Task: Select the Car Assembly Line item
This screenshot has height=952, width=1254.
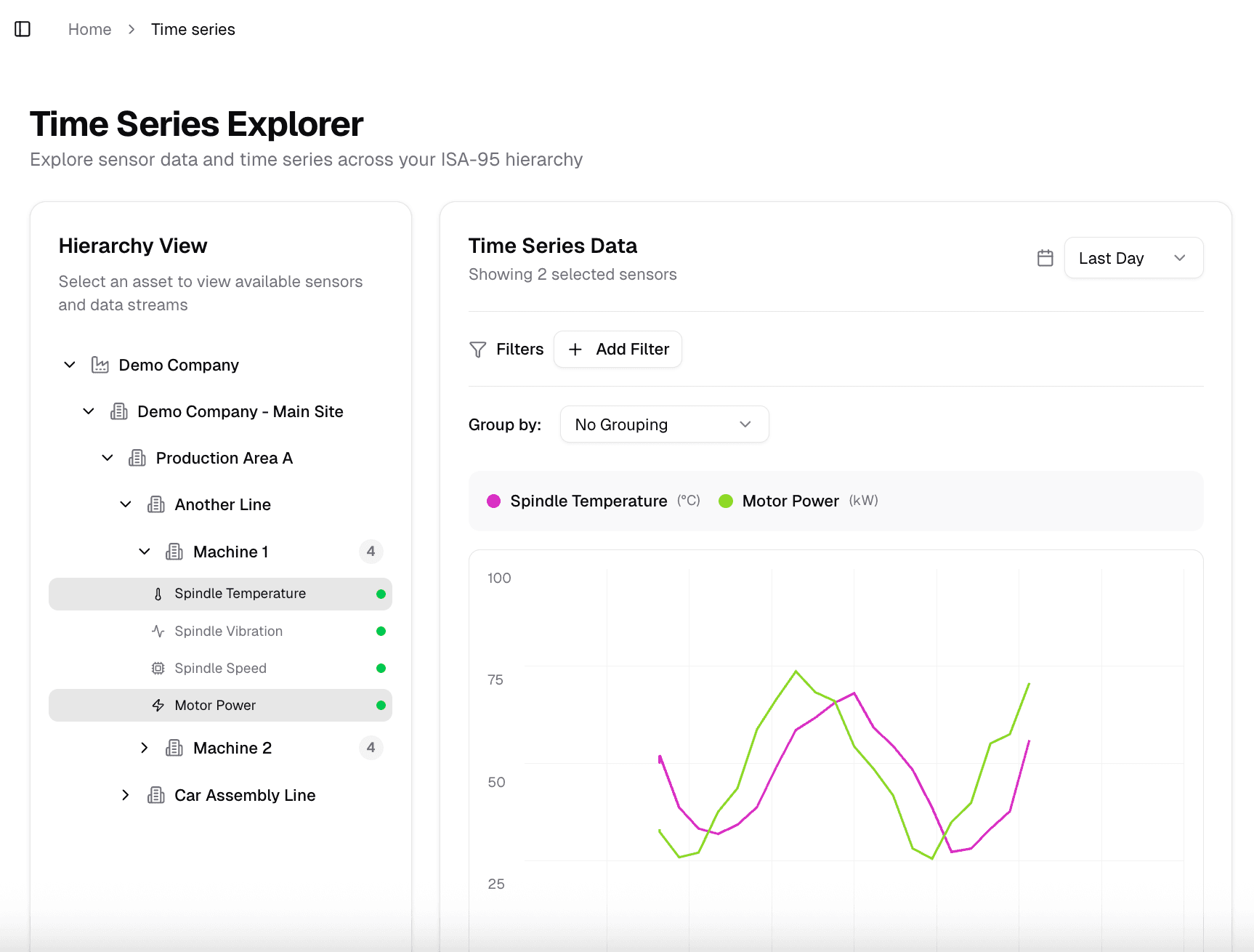Action: pos(244,795)
